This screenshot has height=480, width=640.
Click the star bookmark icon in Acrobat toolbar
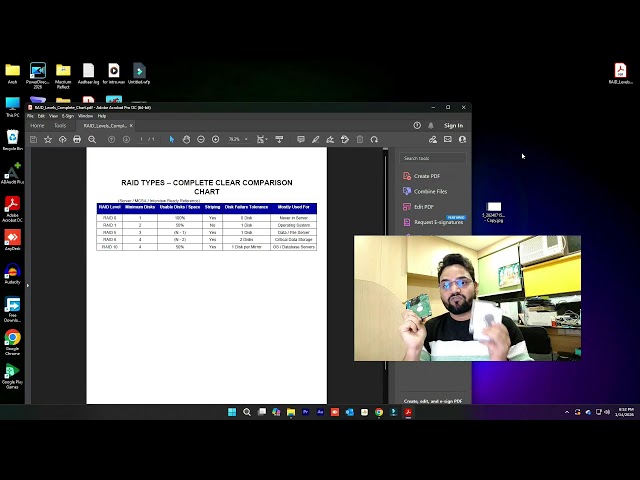48,140
